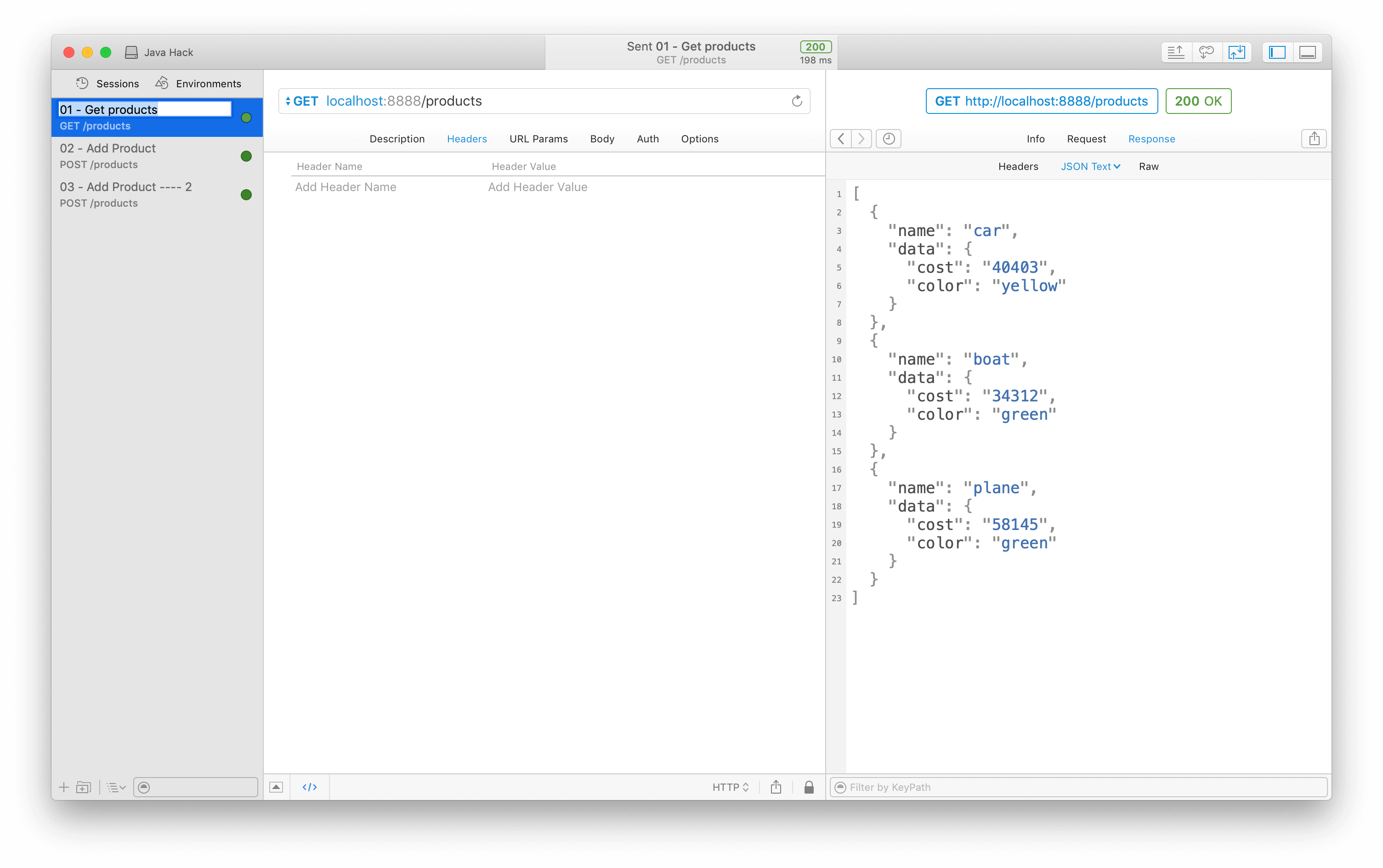The image size is (1383, 868).
Task: Click the send request refresh icon
Action: click(797, 101)
